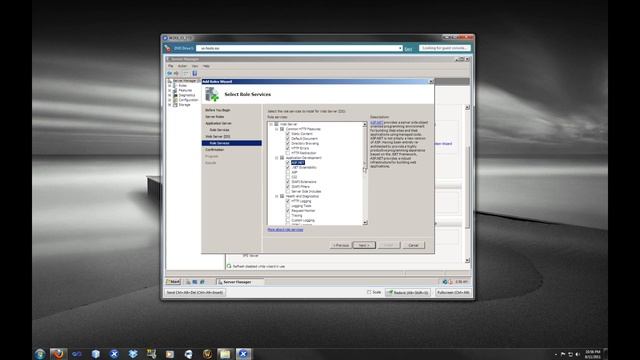Screen dimensions: 640x360
Task: Click the volume icon in the system tray
Action: click(578, 354)
